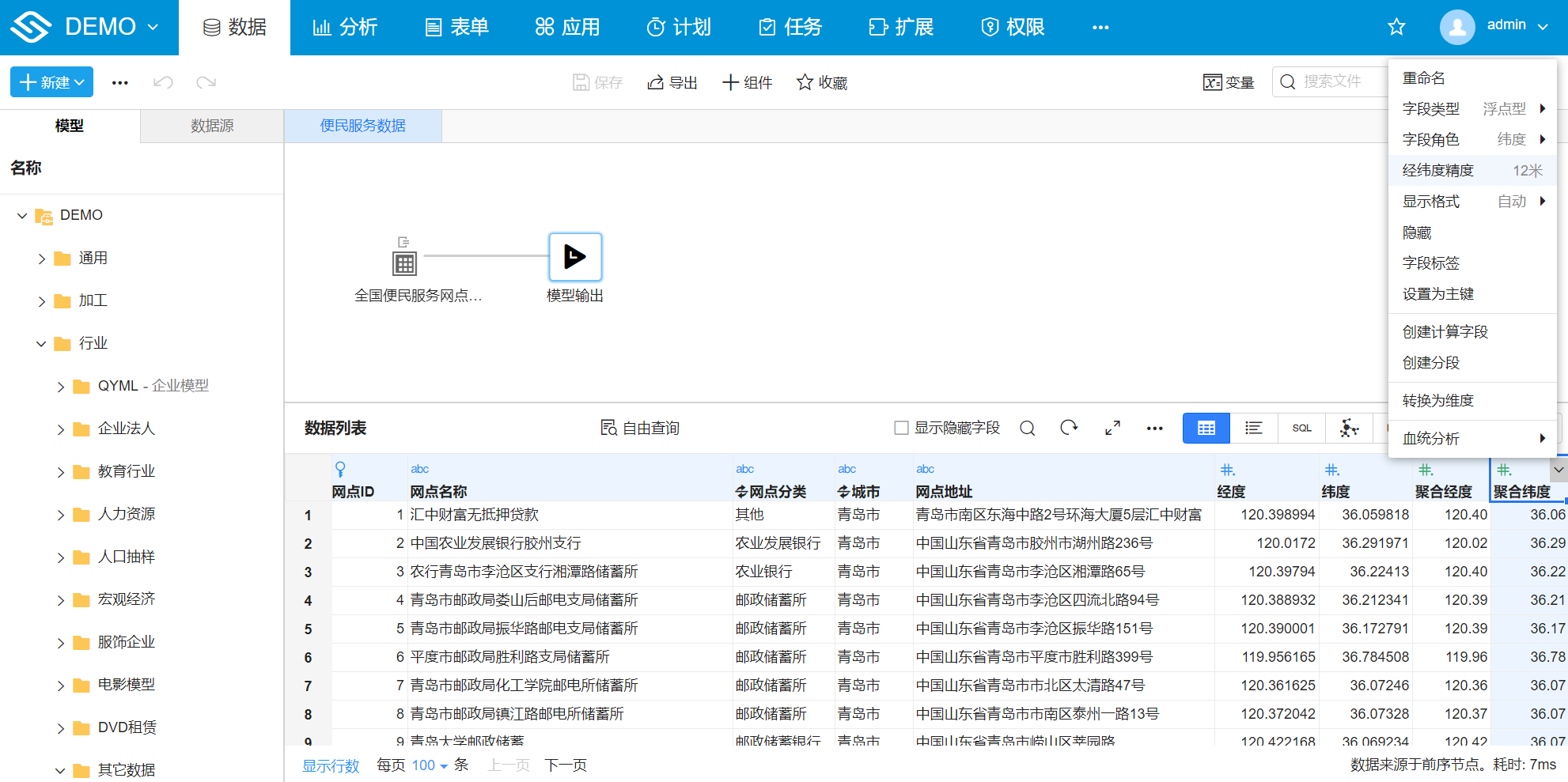Open the 分析 menu in top bar

(x=345, y=26)
